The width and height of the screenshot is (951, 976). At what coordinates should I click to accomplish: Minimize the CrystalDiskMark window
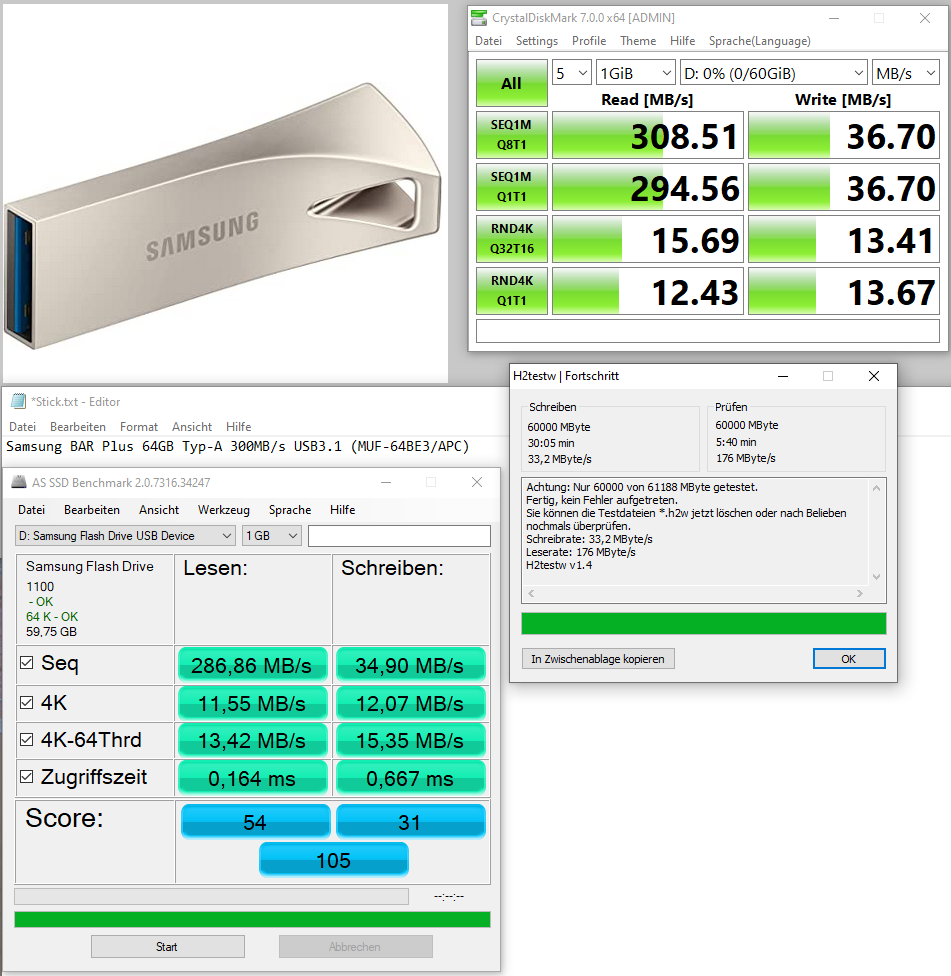point(834,18)
